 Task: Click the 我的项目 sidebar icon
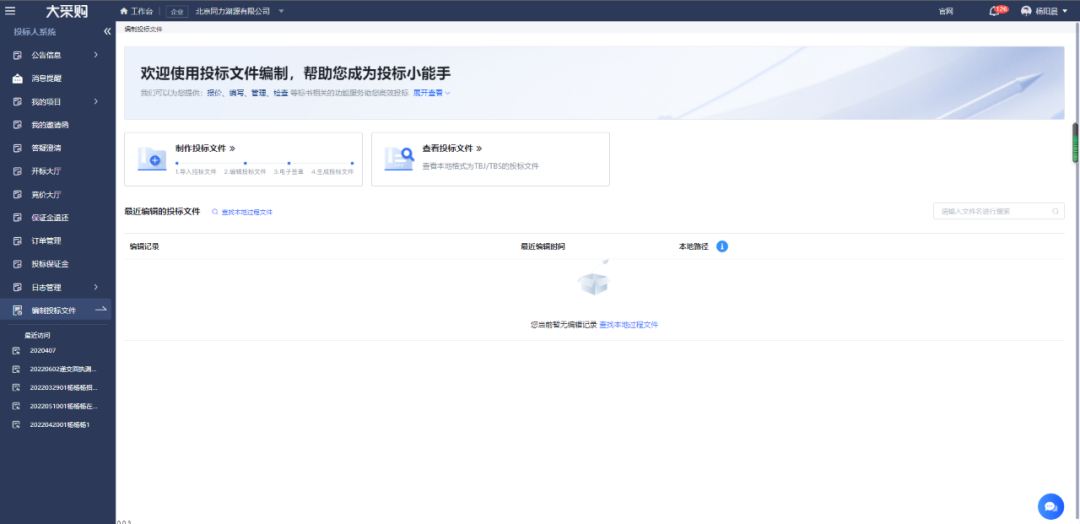(x=17, y=102)
